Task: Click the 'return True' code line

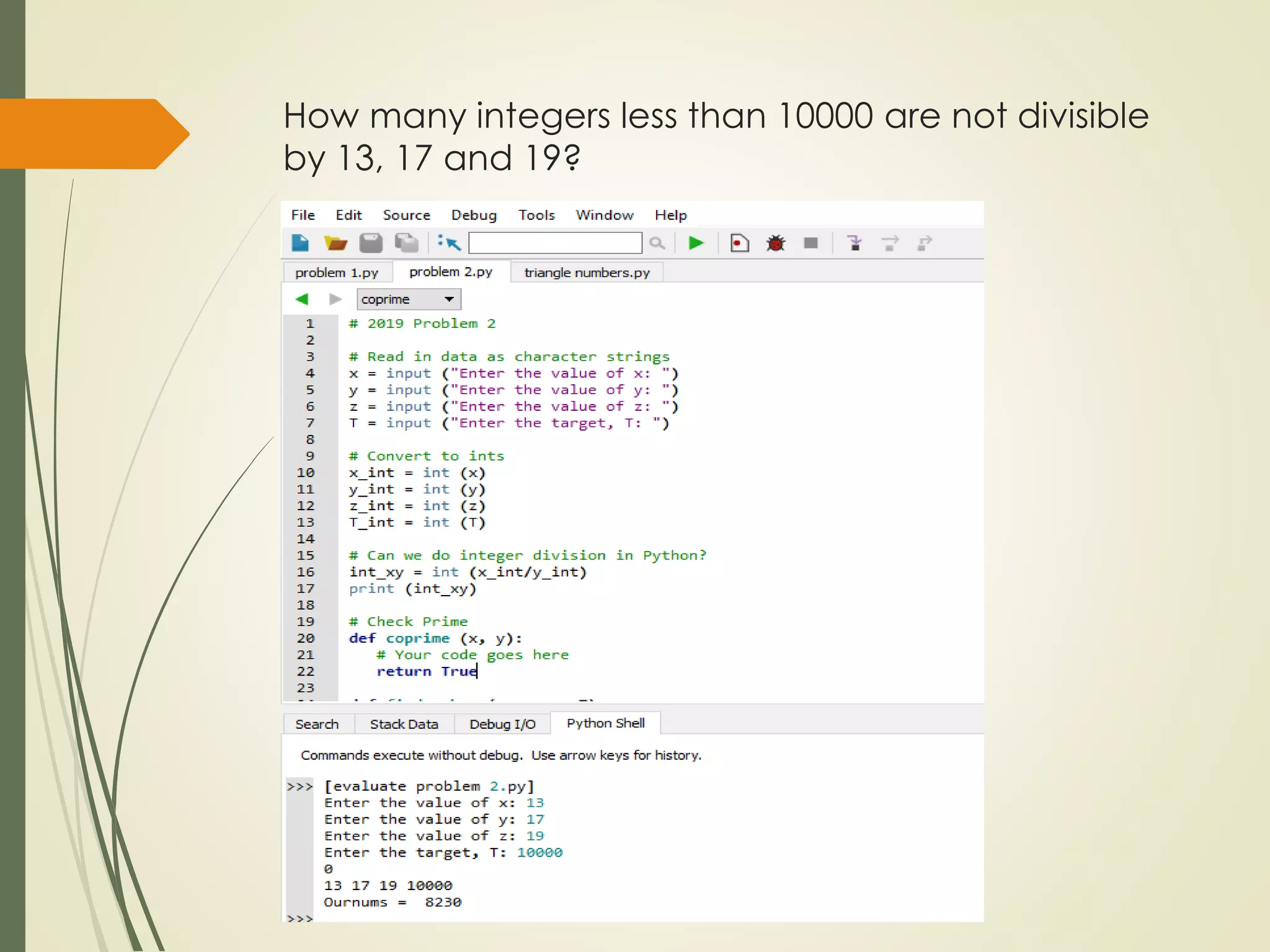Action: 427,671
